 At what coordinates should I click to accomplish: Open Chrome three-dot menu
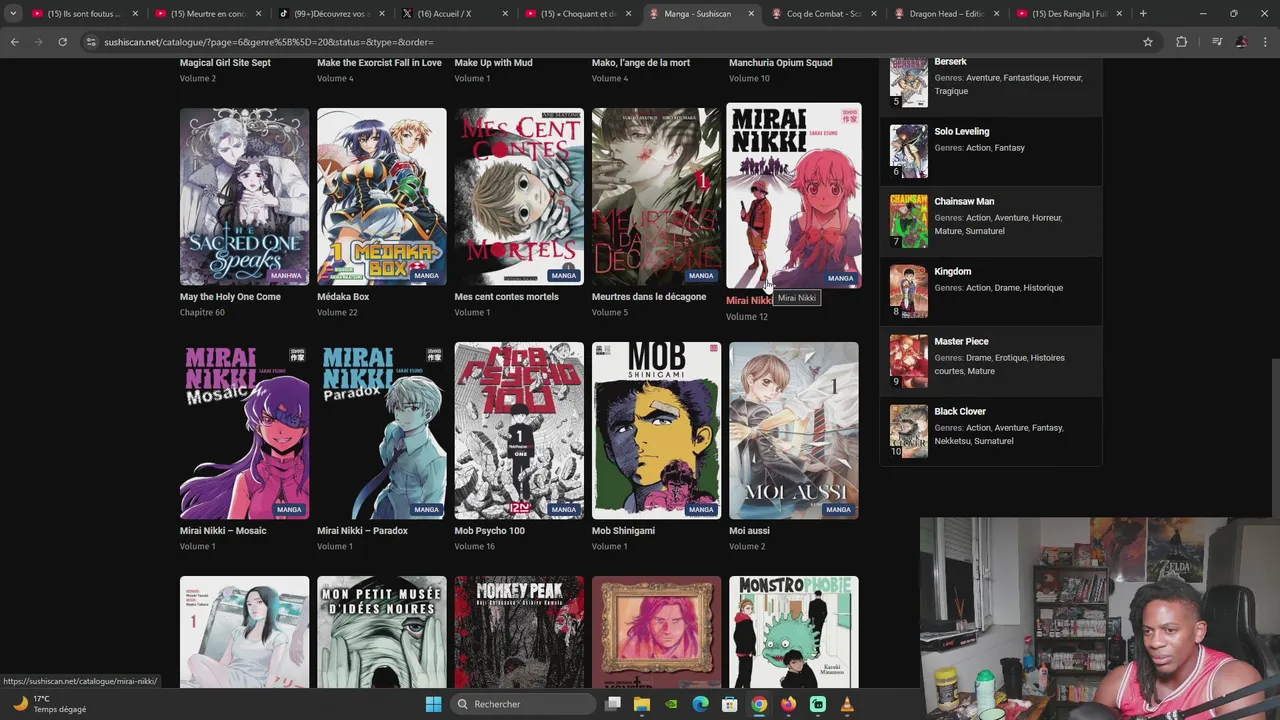point(1265,42)
